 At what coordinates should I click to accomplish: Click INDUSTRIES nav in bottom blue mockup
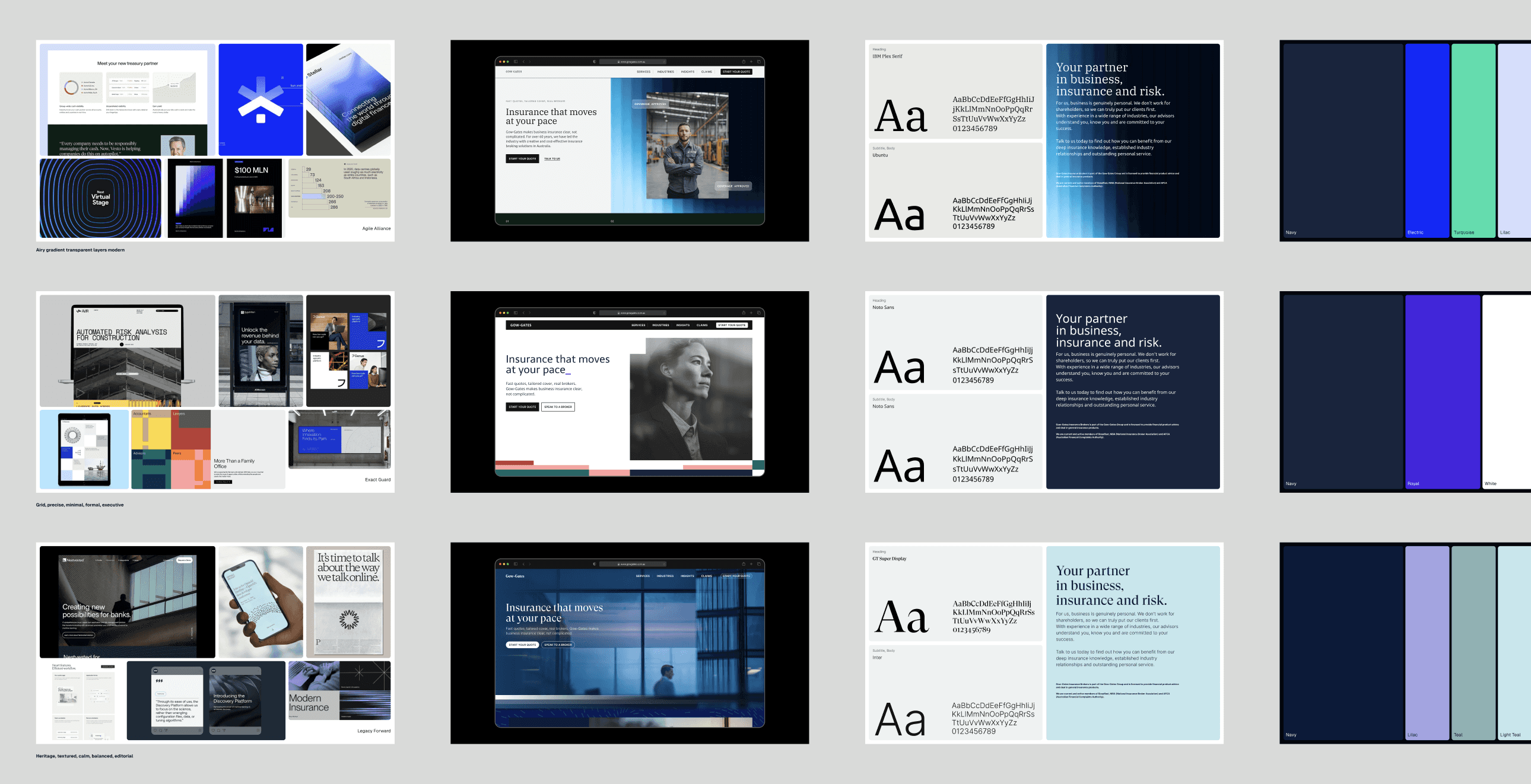[665, 576]
